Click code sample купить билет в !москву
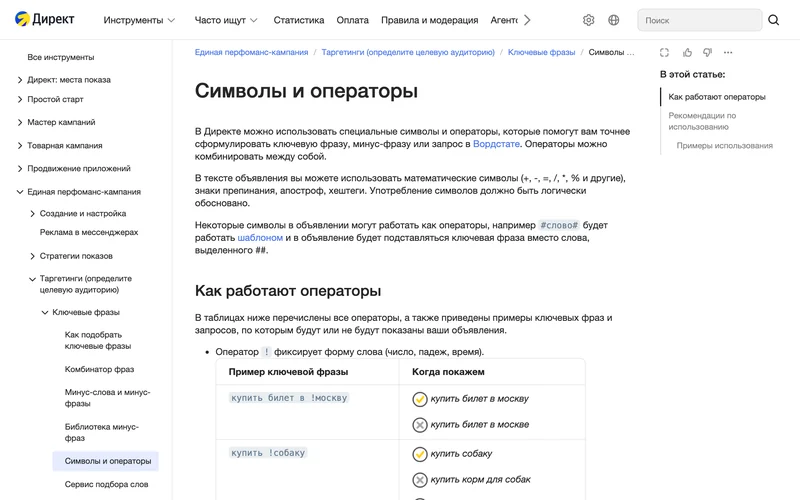The height and width of the screenshot is (500, 800). (x=289, y=398)
